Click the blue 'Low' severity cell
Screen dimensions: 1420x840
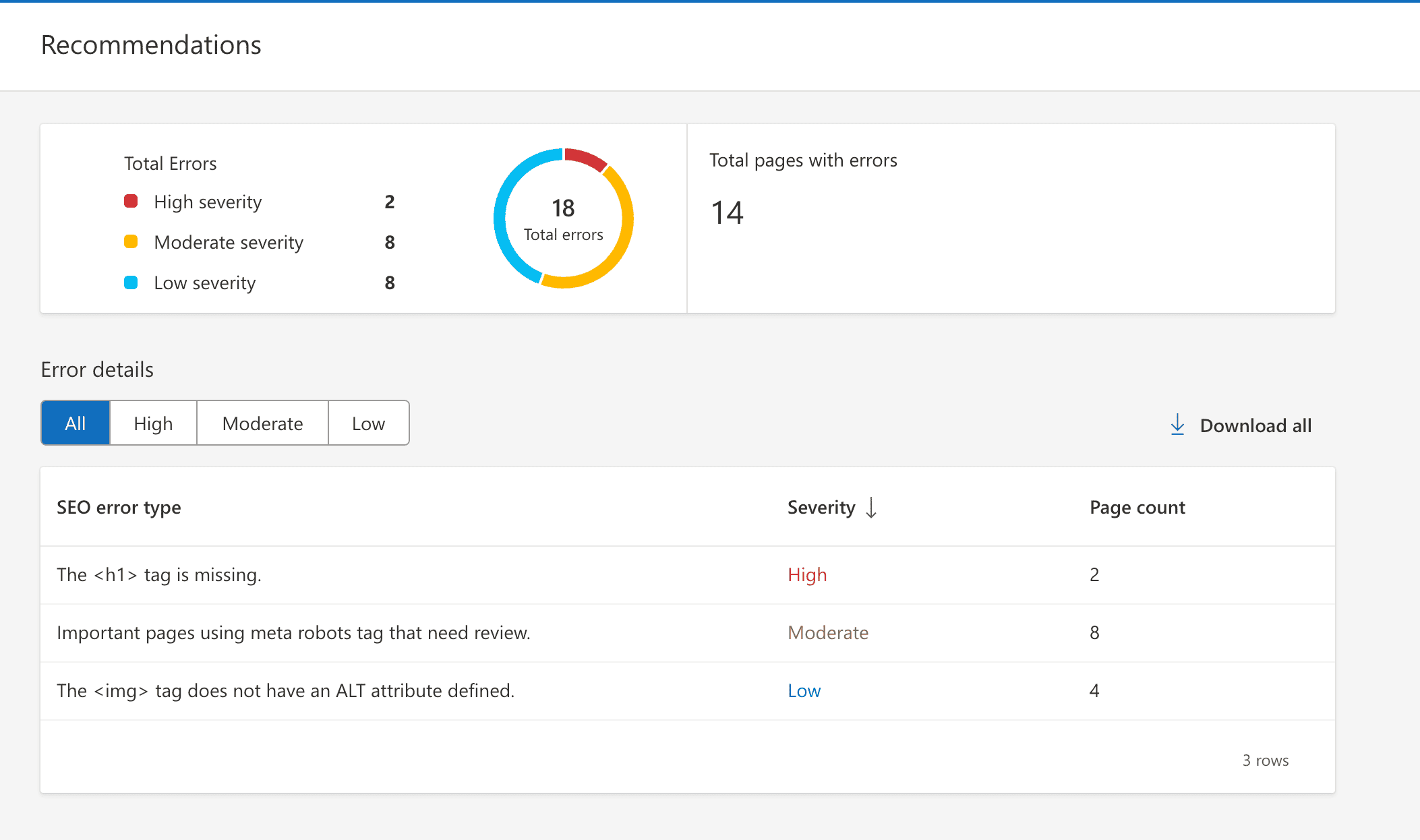(804, 691)
